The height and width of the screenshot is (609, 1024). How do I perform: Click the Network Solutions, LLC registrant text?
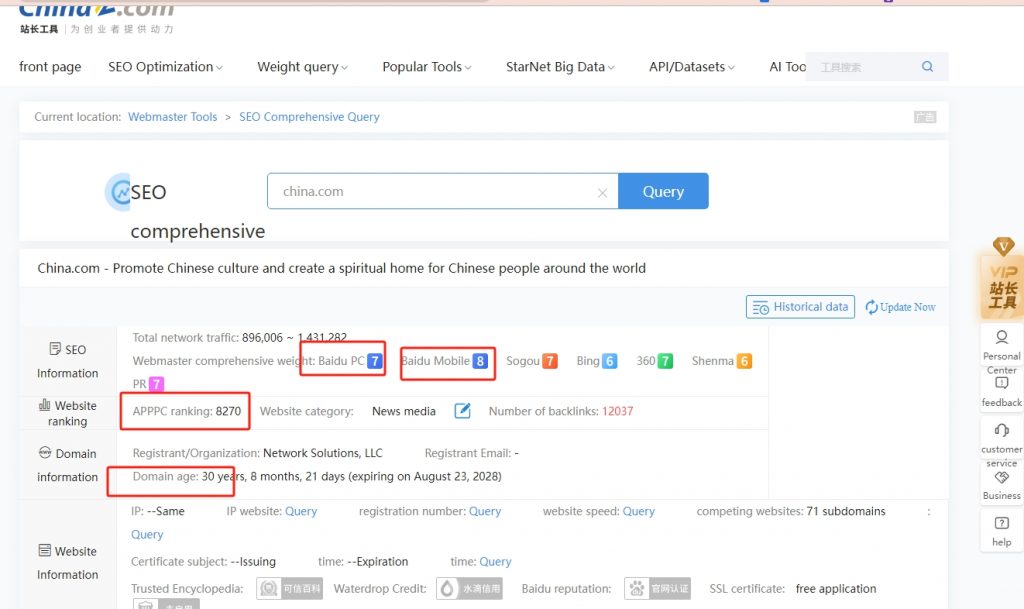323,453
